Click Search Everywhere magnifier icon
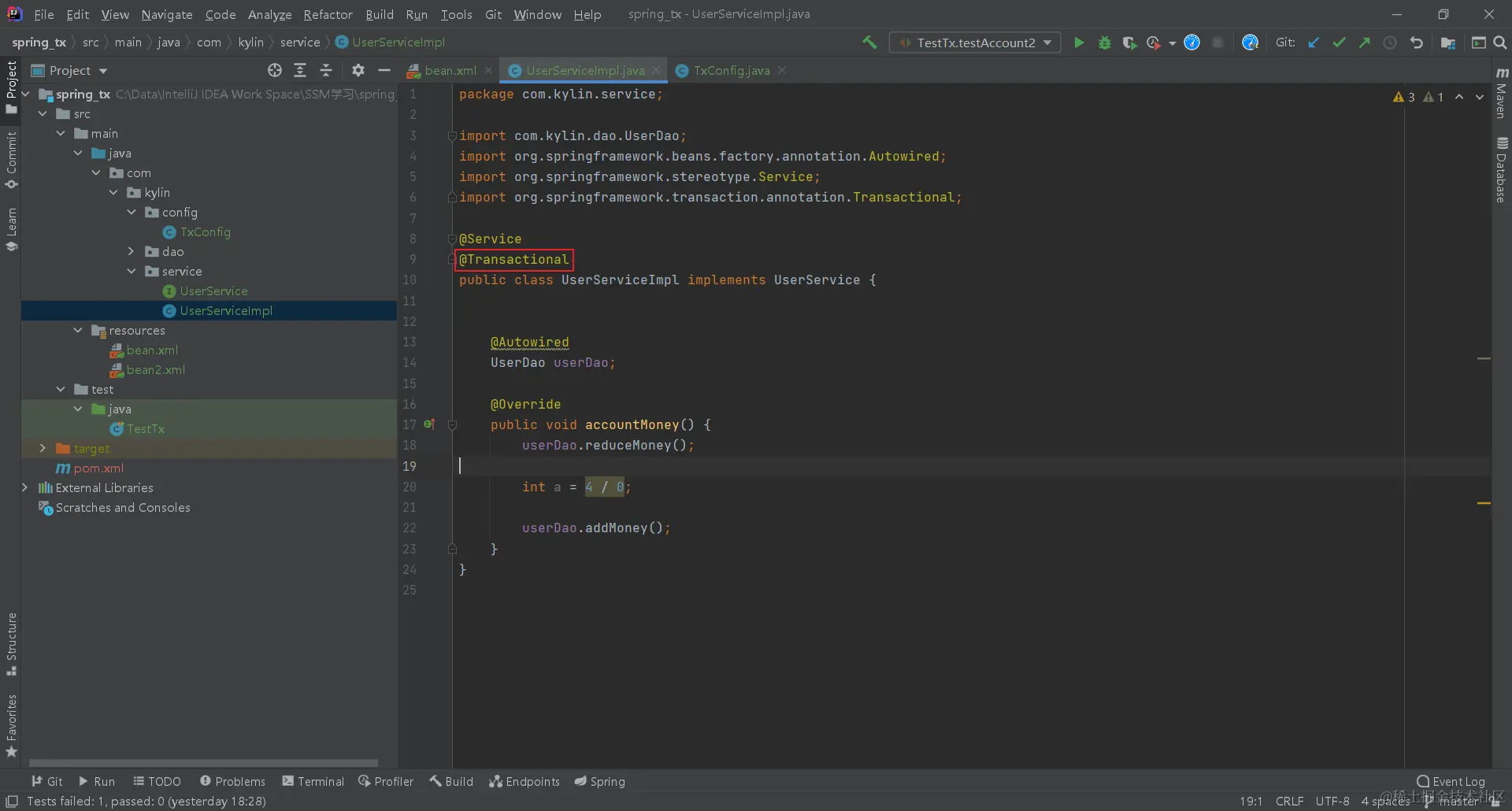The image size is (1512, 811). coord(1500,43)
